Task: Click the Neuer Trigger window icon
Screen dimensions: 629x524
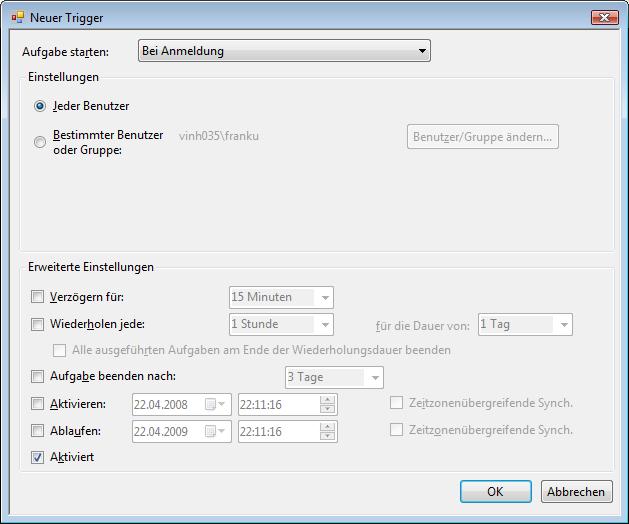Action: click(18, 17)
